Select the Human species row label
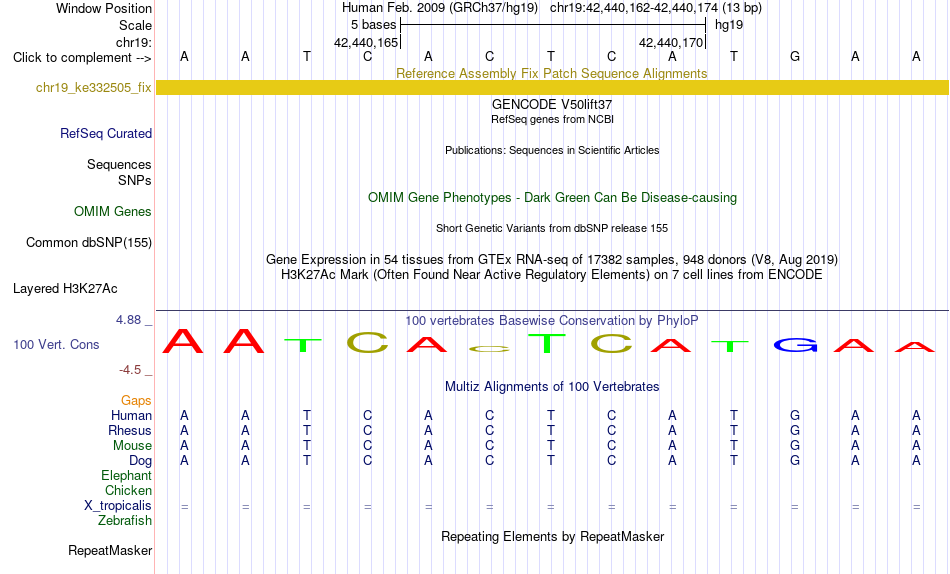950x574 pixels. point(131,415)
